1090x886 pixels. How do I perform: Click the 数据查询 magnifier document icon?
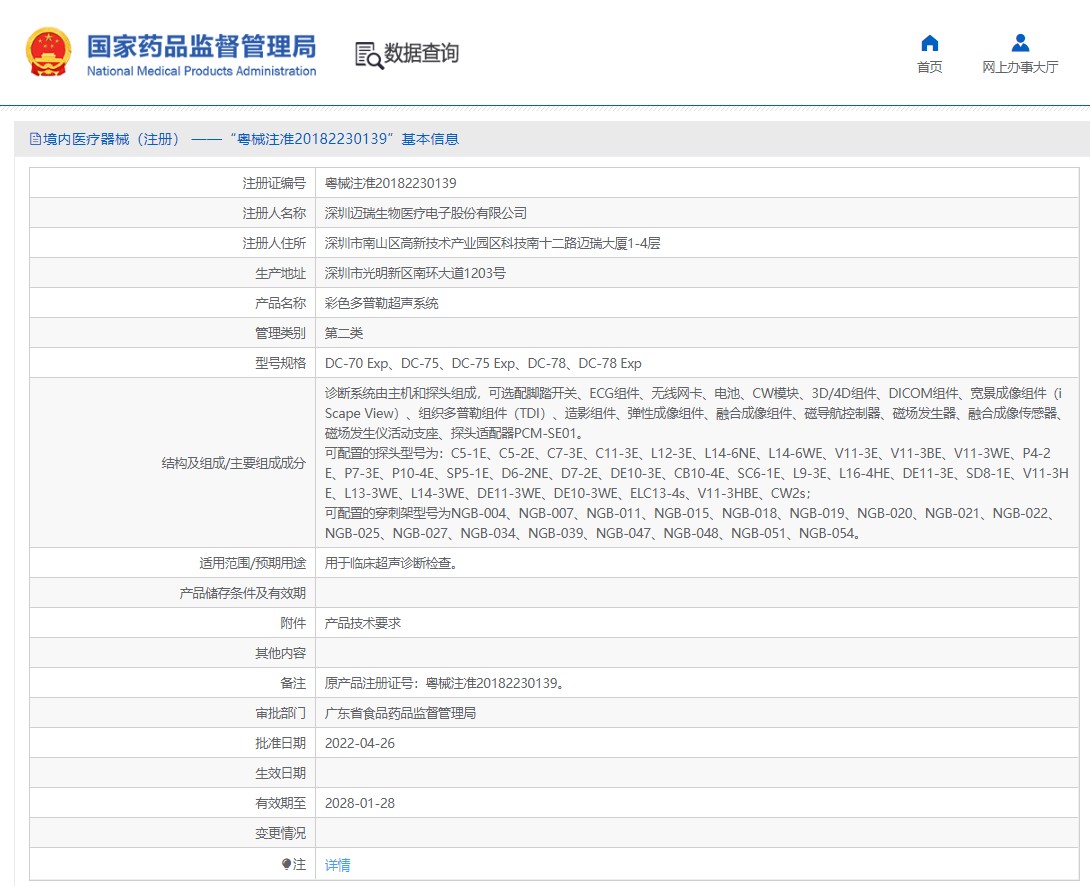click(x=369, y=55)
